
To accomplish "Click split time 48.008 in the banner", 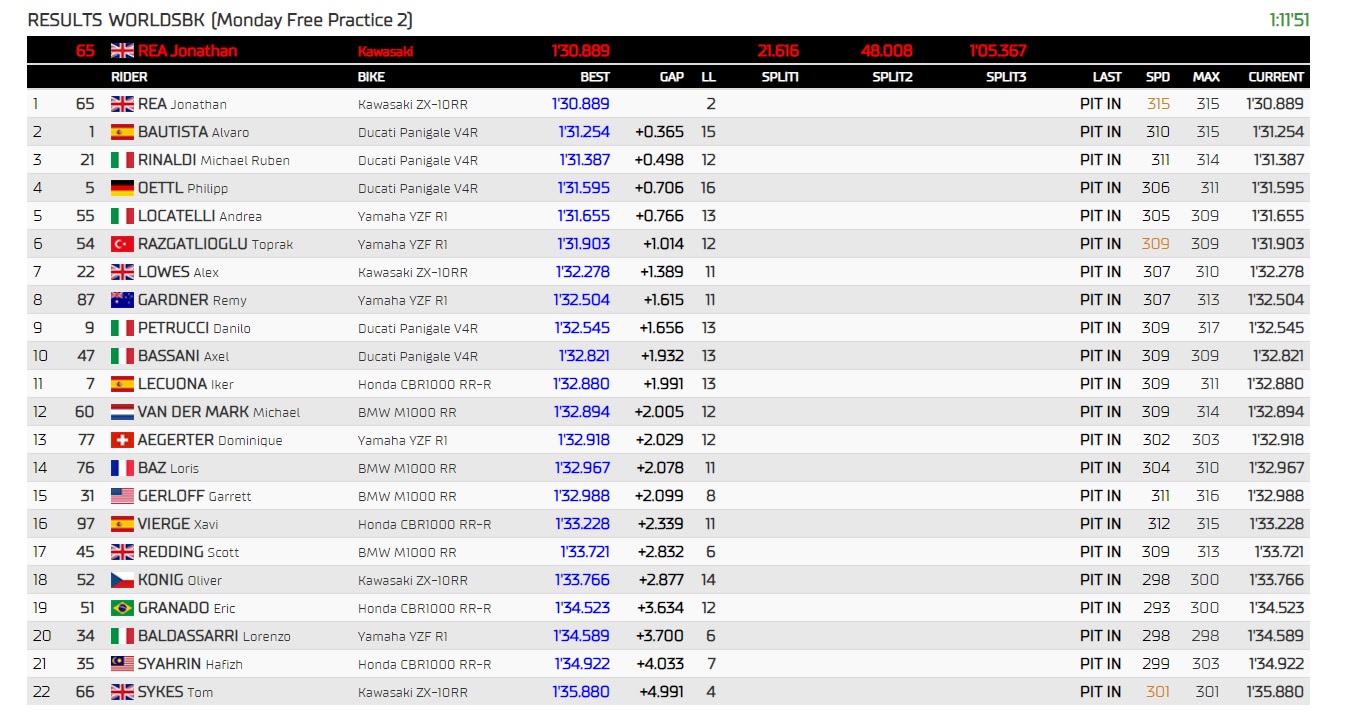I will 887,51.
